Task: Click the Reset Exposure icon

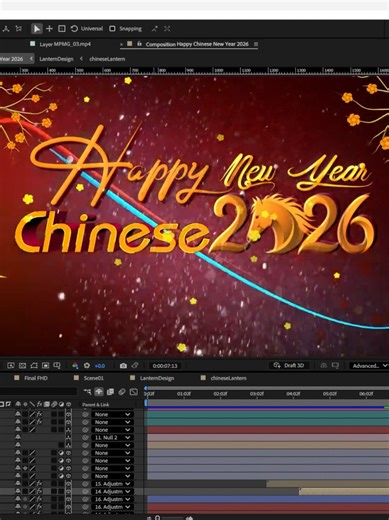Action: point(87,366)
